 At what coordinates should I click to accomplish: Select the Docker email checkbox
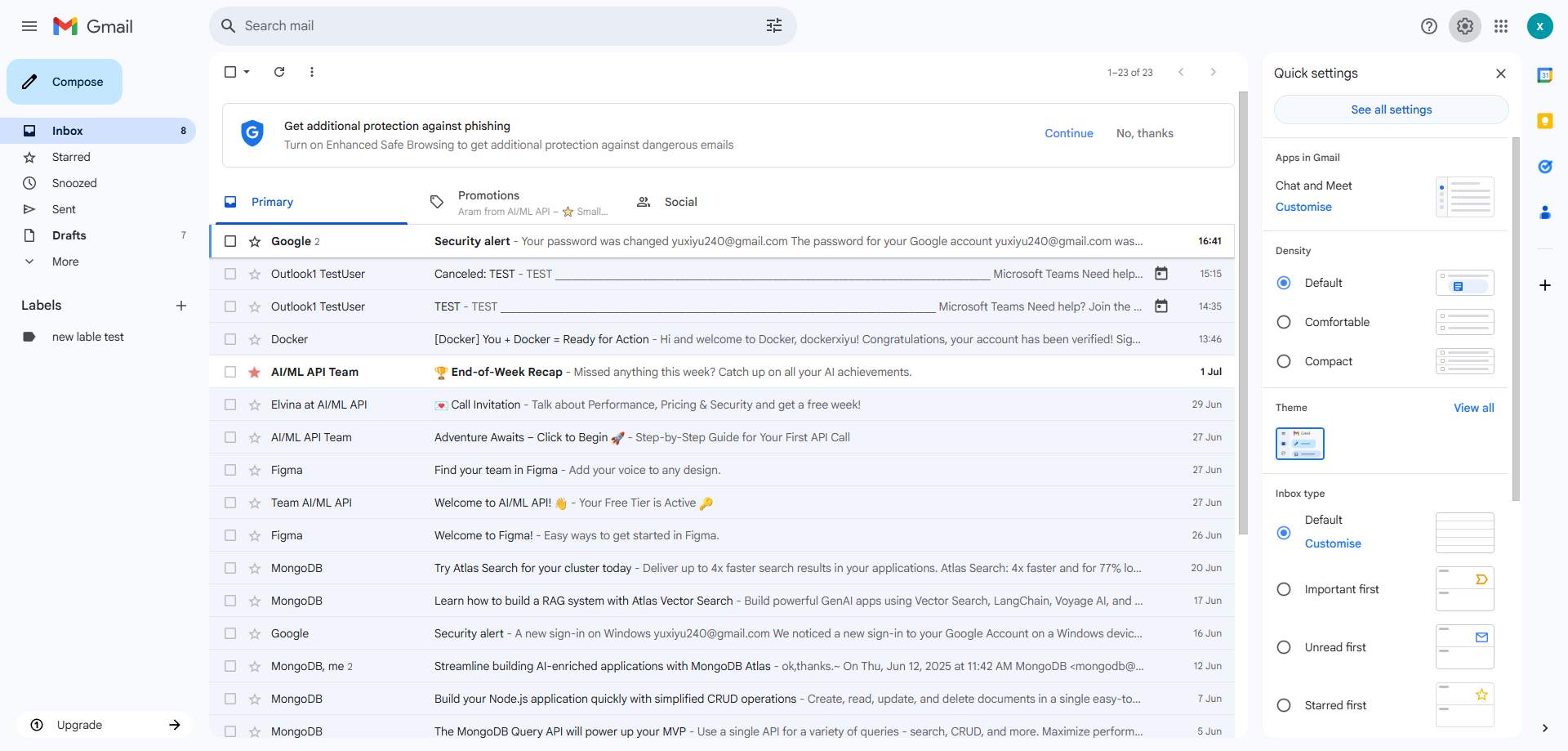click(230, 339)
